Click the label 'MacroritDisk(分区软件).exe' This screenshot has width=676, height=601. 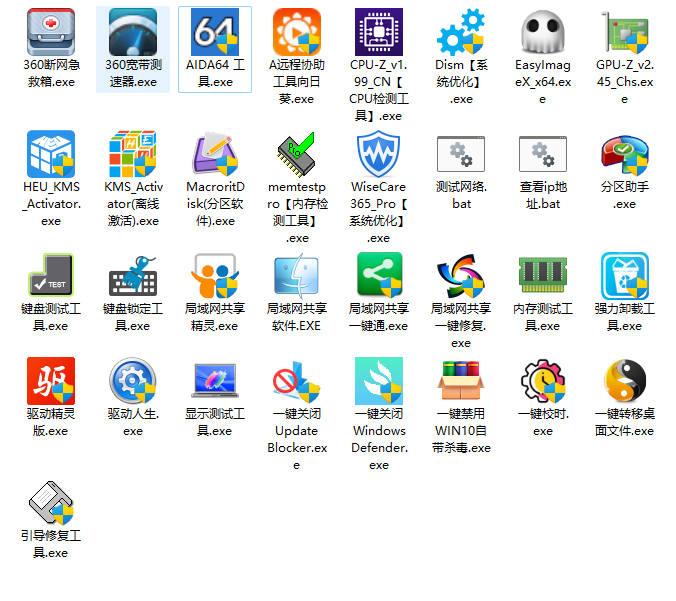click(215, 204)
